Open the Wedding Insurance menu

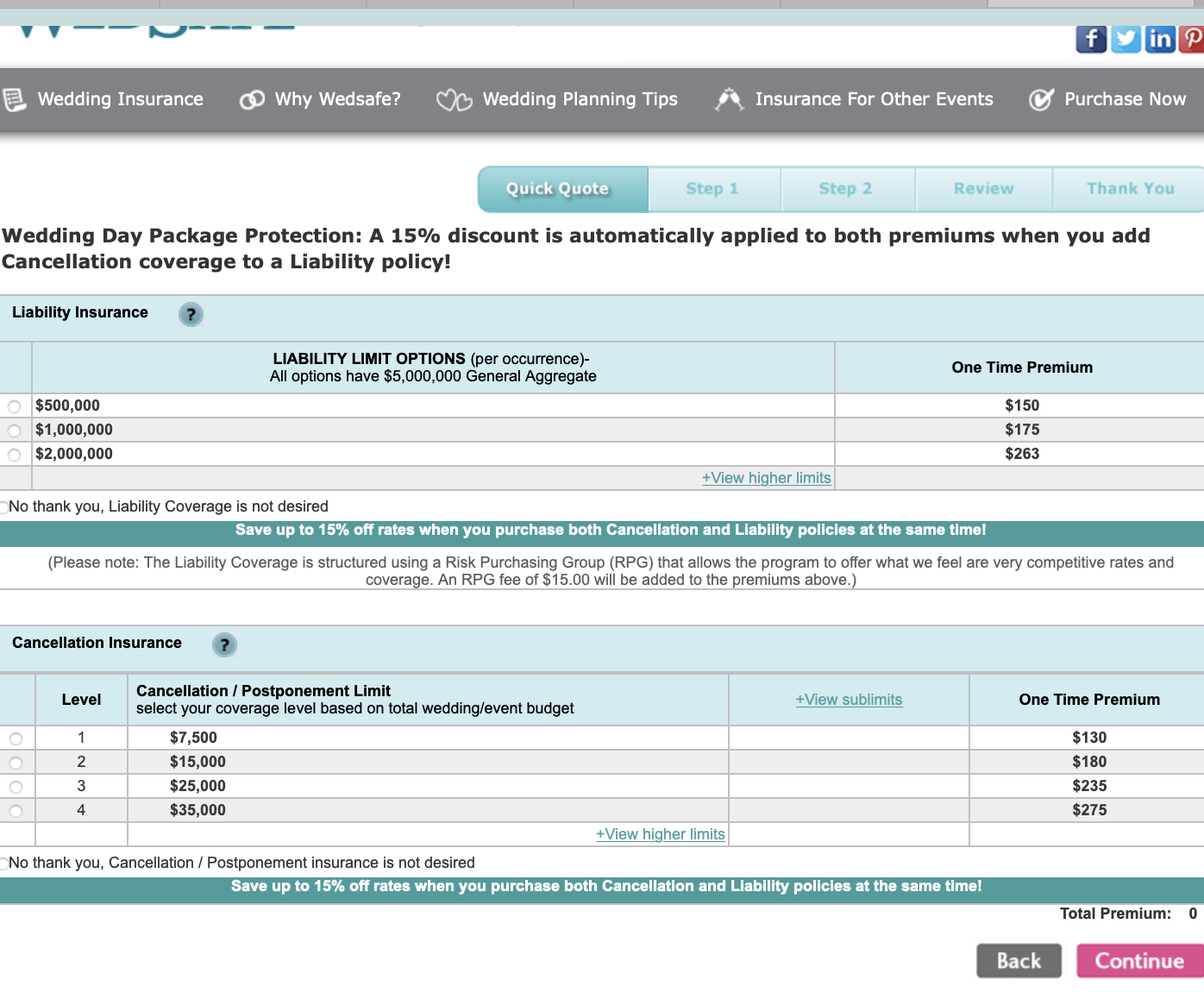121,99
